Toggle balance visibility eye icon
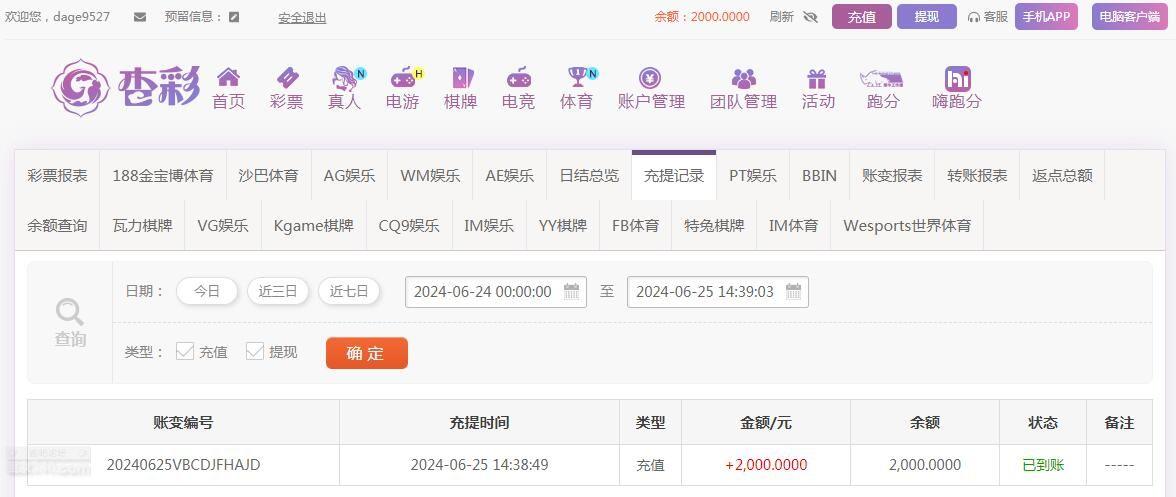 (x=810, y=17)
